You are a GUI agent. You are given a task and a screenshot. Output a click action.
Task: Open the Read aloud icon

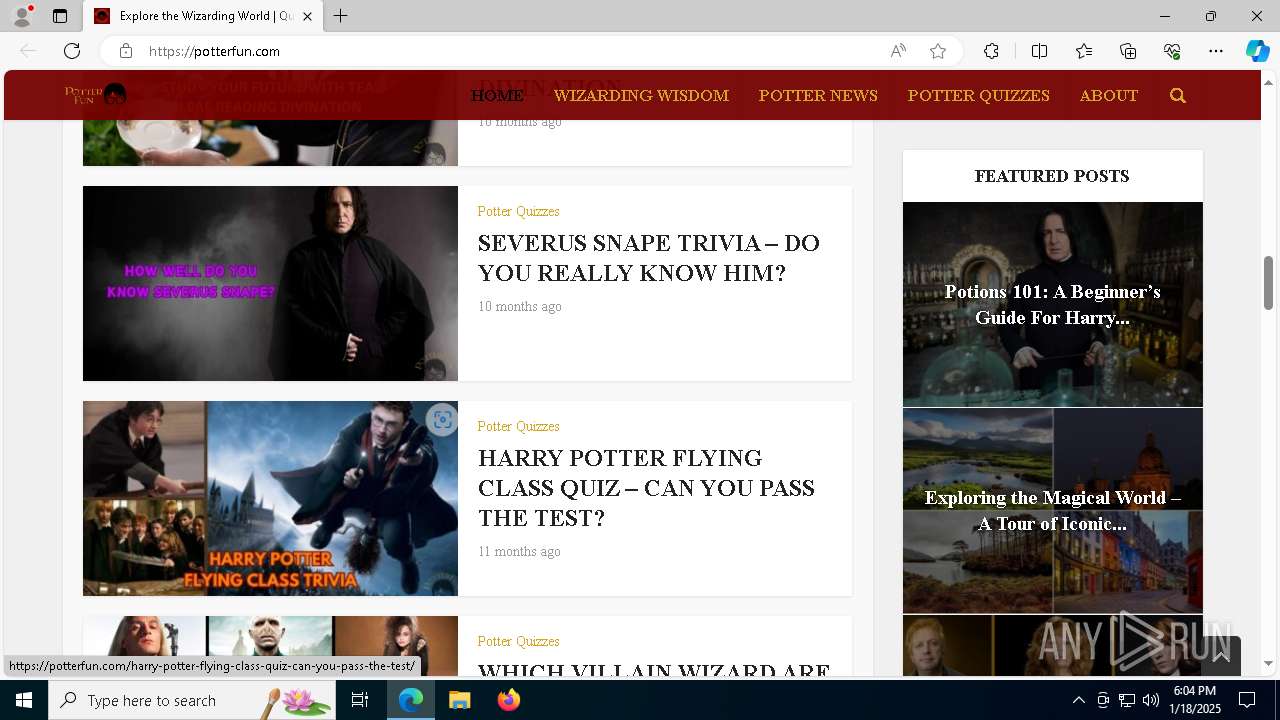click(x=898, y=51)
